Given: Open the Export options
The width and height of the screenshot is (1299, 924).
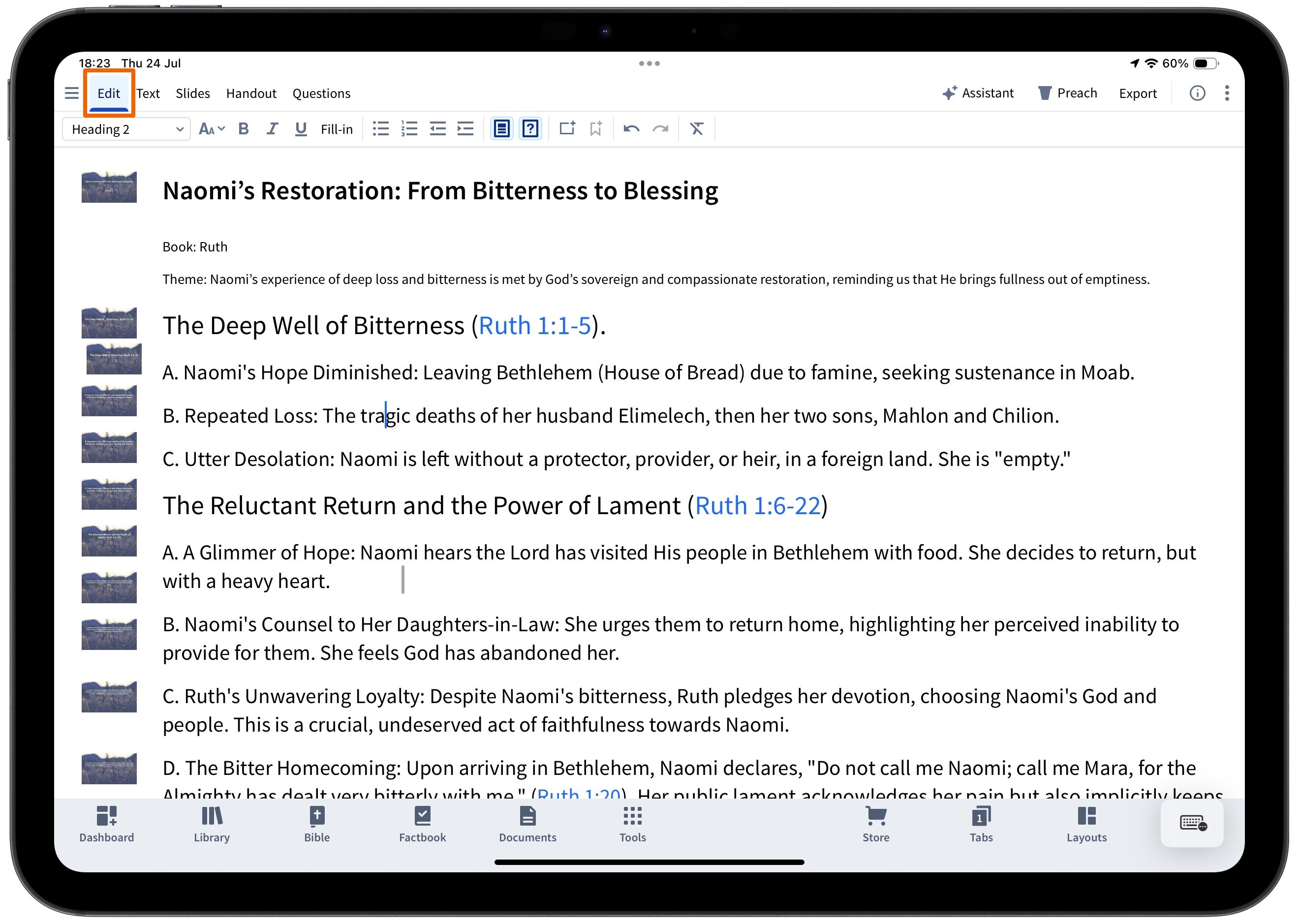Looking at the screenshot, I should coord(1138,93).
